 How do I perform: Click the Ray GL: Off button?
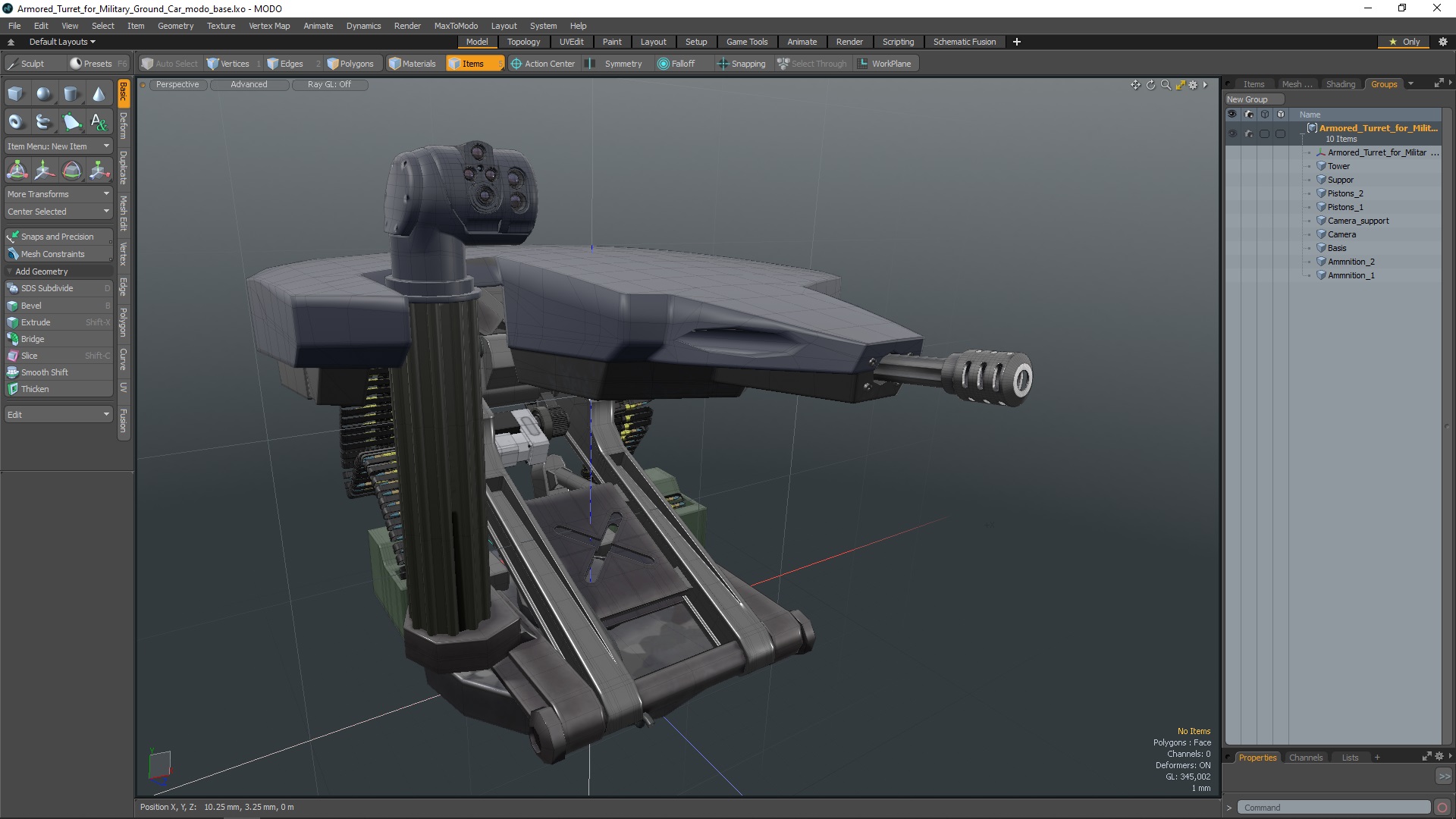pos(329,85)
